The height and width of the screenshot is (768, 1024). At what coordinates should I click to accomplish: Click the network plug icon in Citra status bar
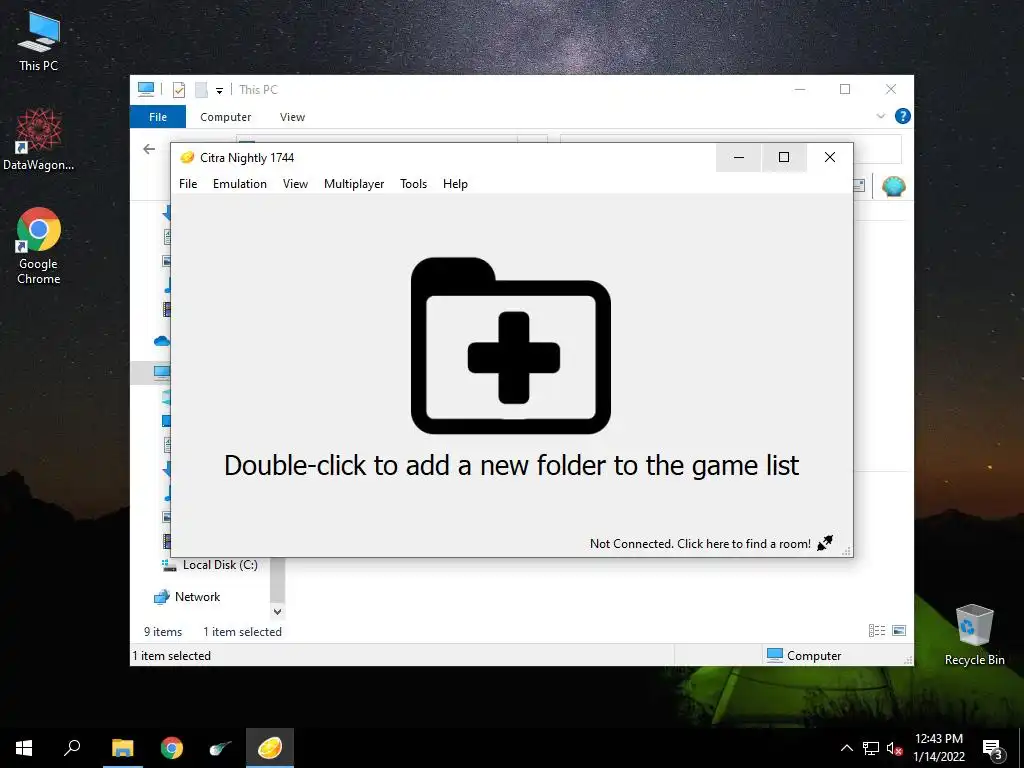coord(825,543)
